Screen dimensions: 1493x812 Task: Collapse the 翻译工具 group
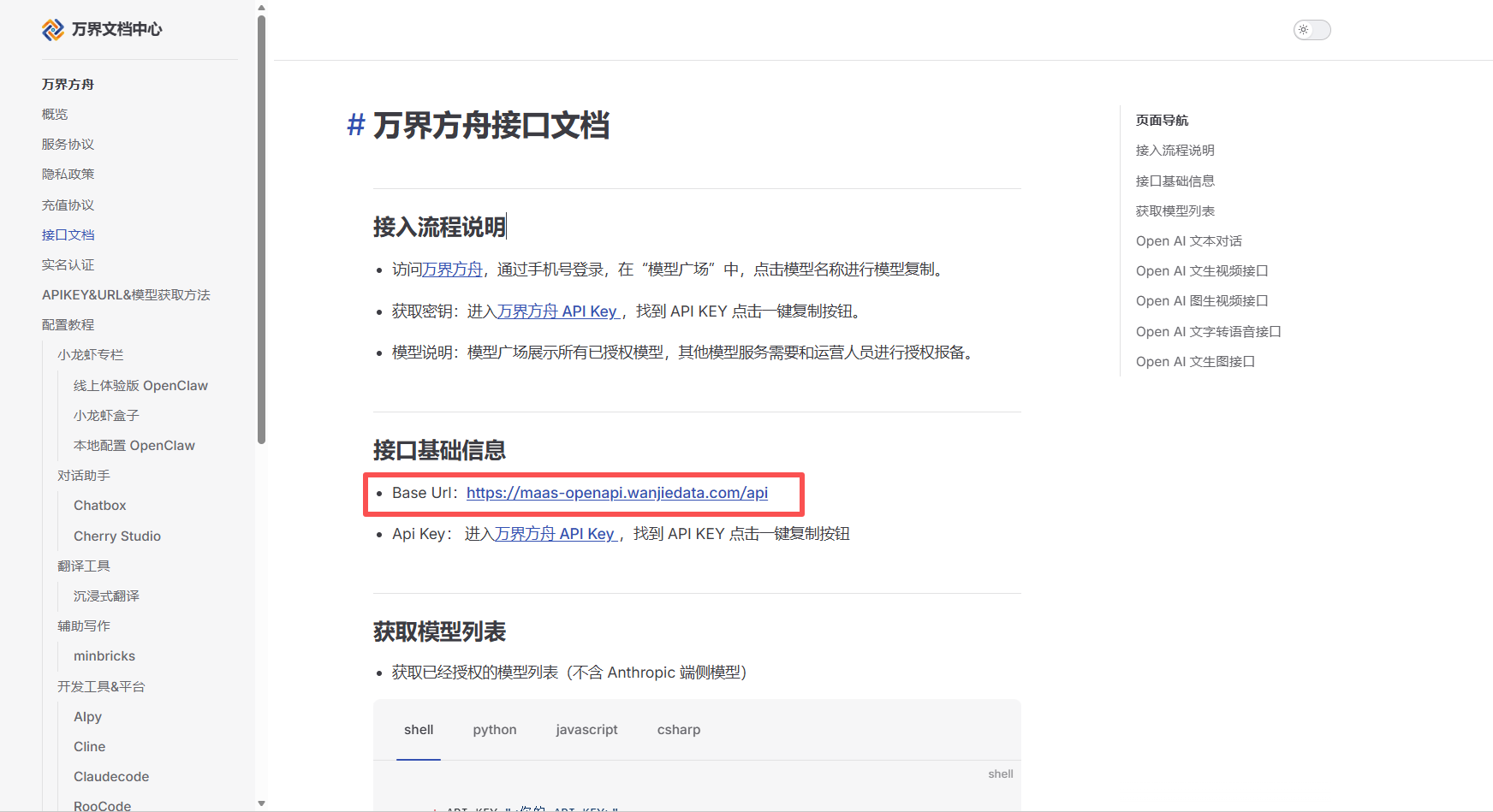click(83, 566)
